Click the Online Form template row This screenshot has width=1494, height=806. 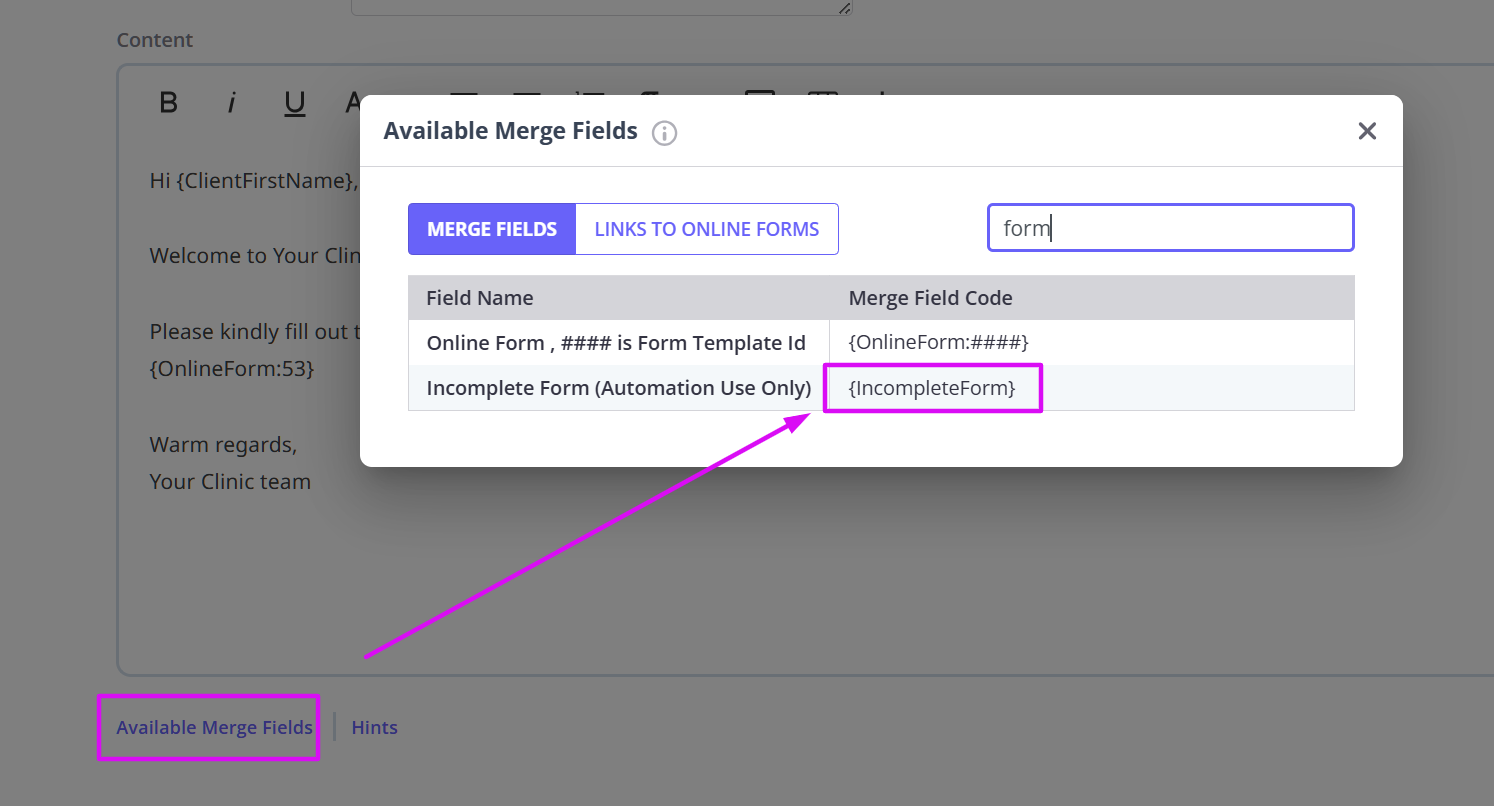coord(617,341)
